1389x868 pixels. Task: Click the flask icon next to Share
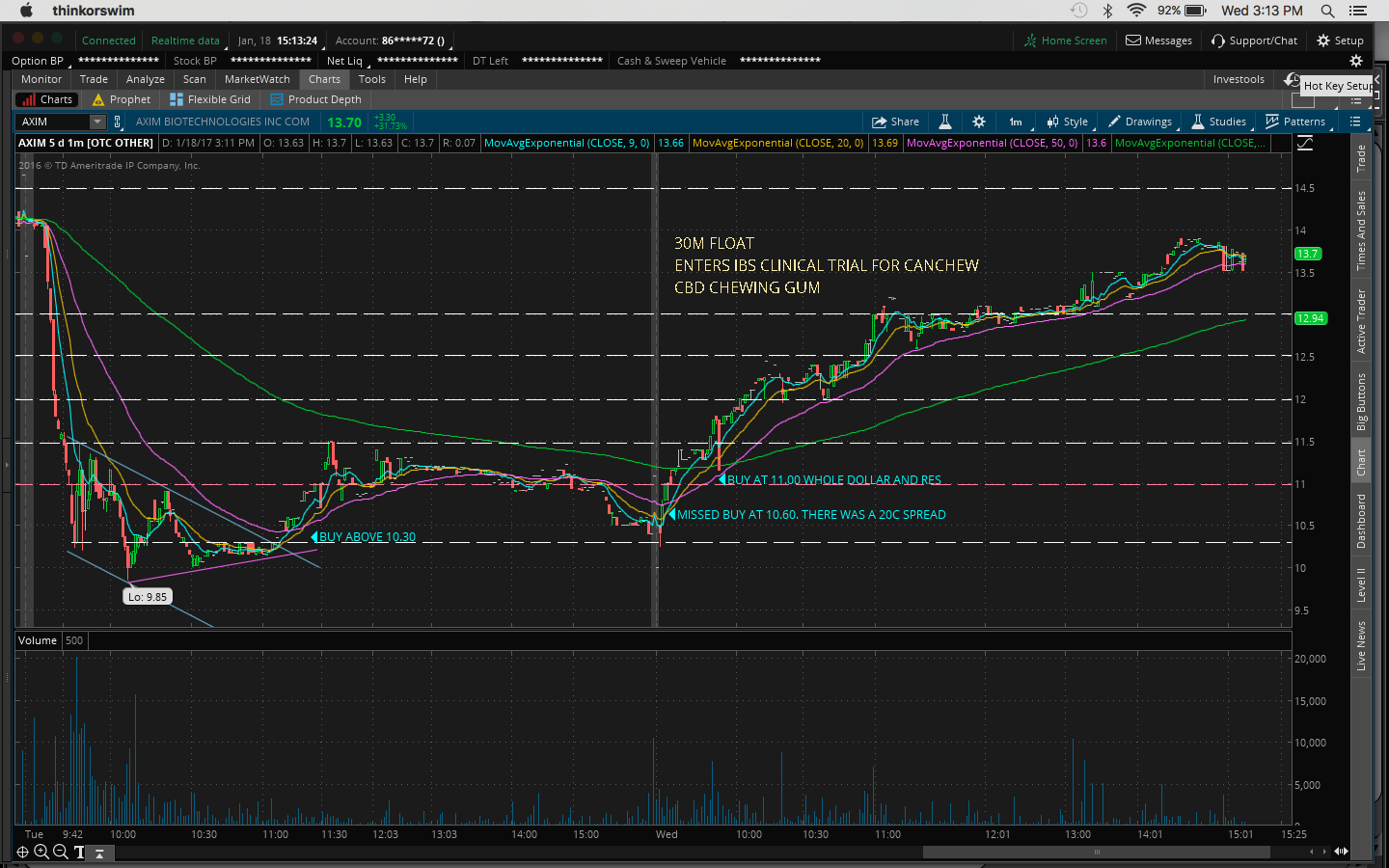tap(945, 122)
